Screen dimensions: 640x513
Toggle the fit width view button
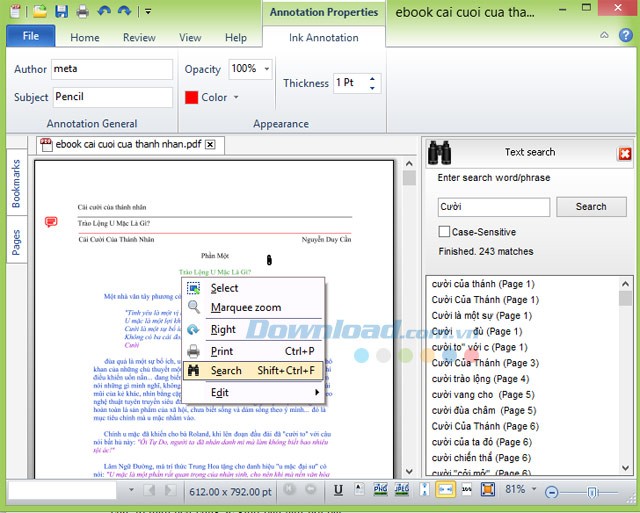[445, 490]
